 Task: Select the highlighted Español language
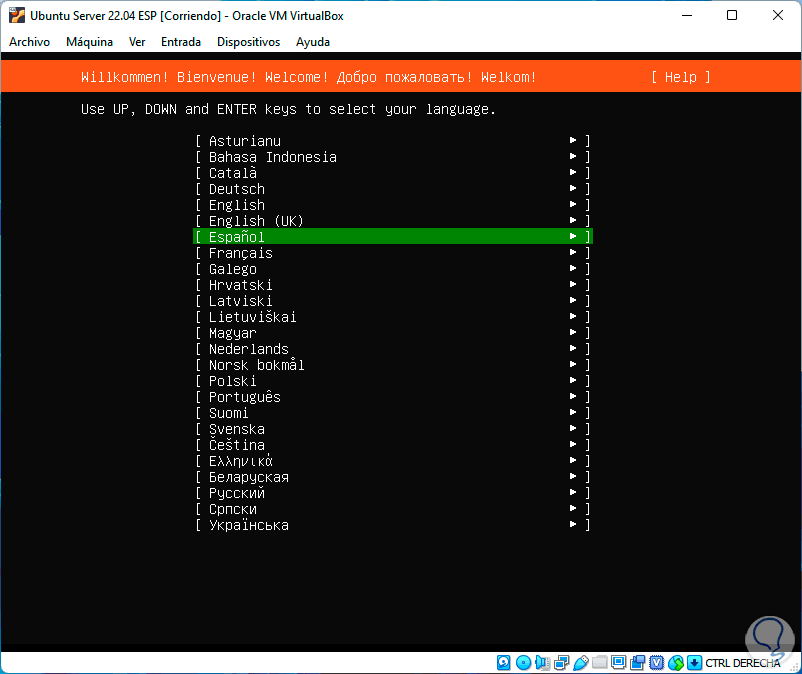point(393,236)
